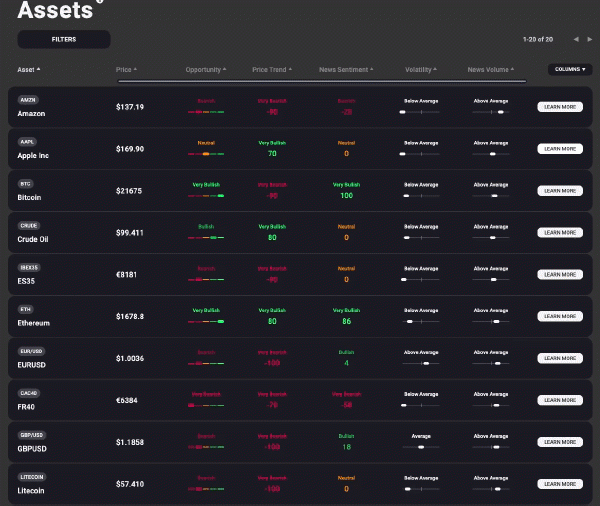The height and width of the screenshot is (506, 600).
Task: Go to next page of assets
Action: (x=590, y=39)
